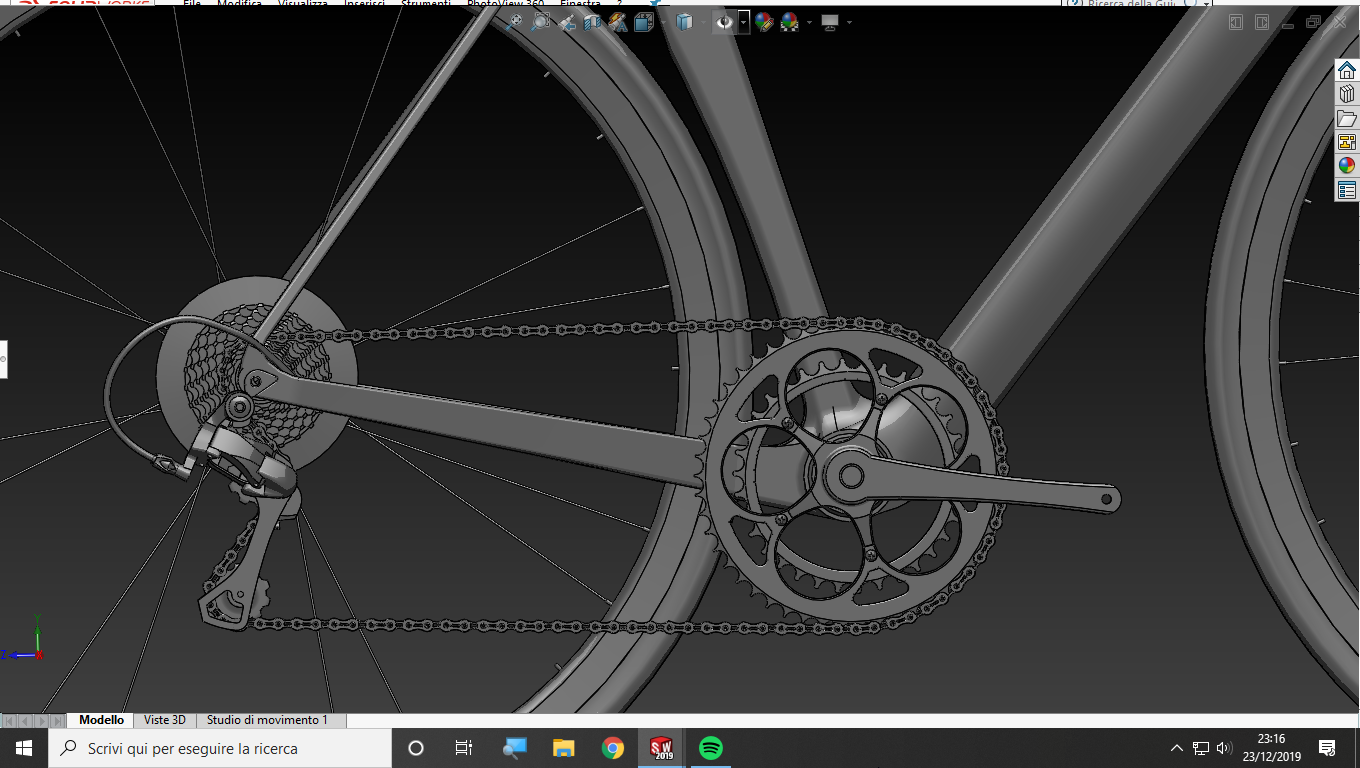The height and width of the screenshot is (768, 1360).
Task: Open the Design Library icon in task pane
Action: pos(1347,94)
